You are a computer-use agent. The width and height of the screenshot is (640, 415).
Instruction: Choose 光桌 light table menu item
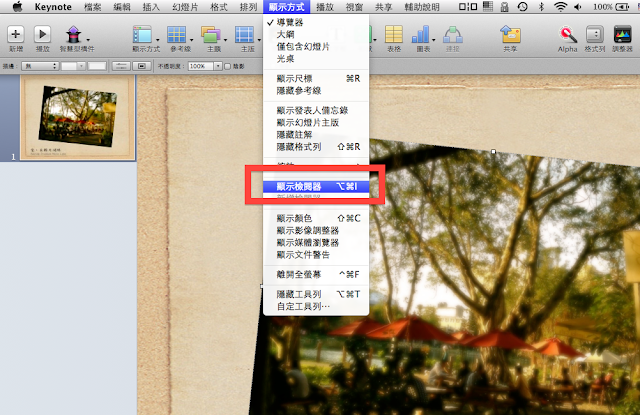click(x=316, y=59)
